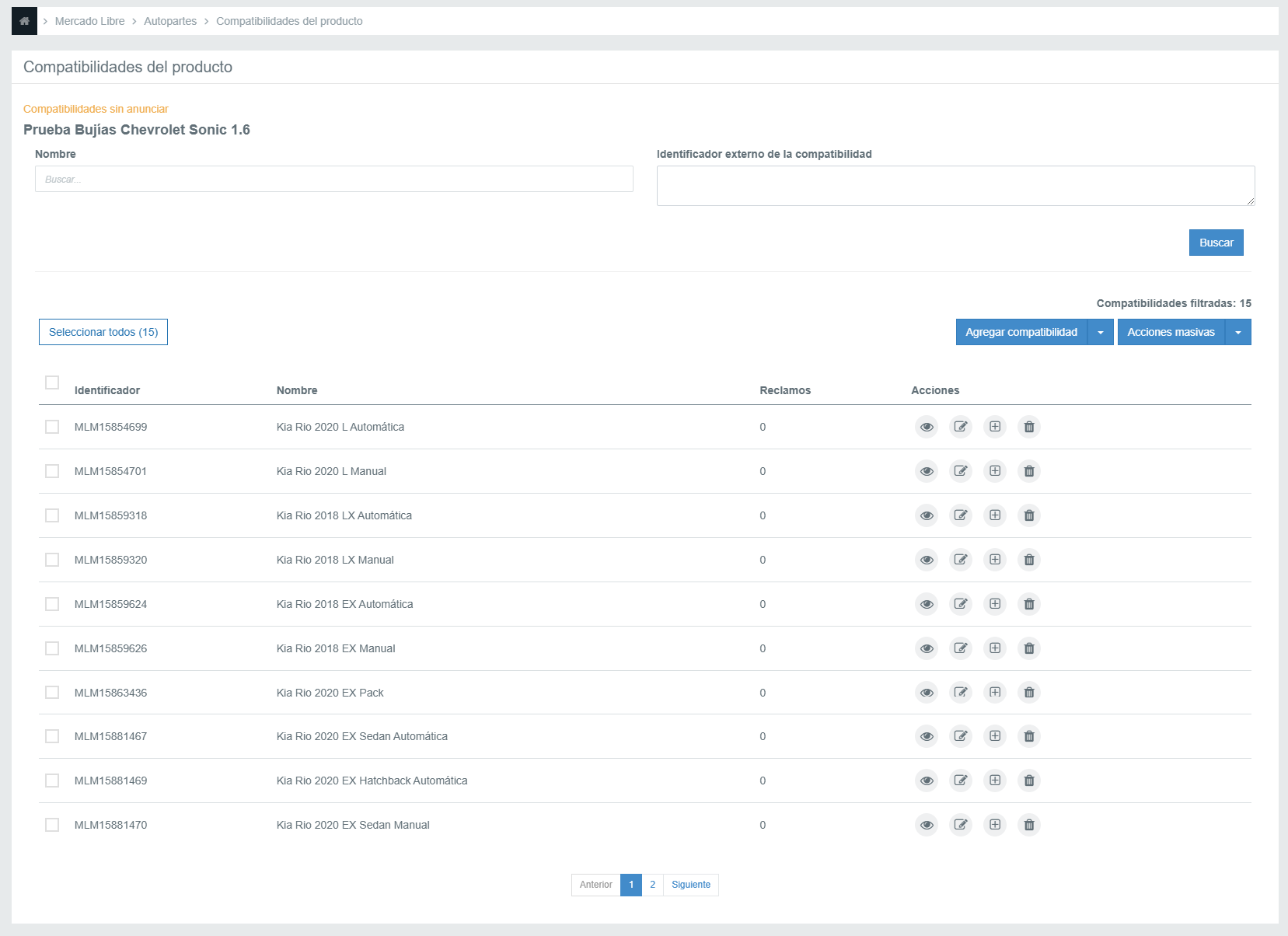Click plus icon for Kia Rio 2020 EX Sedan Manual
This screenshot has height=936, width=1288.
(995, 825)
